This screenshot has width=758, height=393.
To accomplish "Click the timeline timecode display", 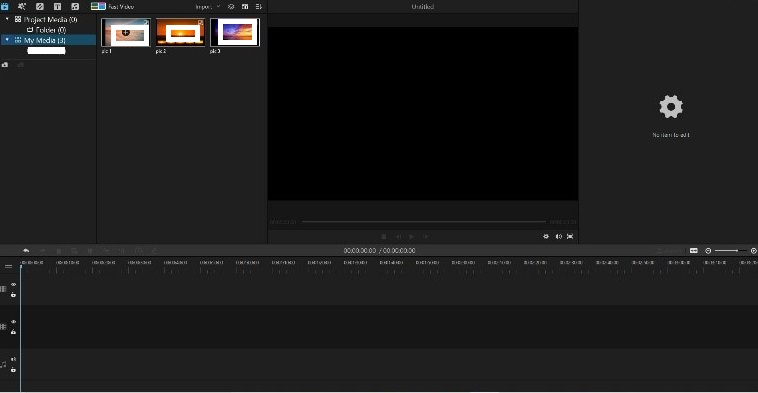I will pyautogui.click(x=379, y=250).
